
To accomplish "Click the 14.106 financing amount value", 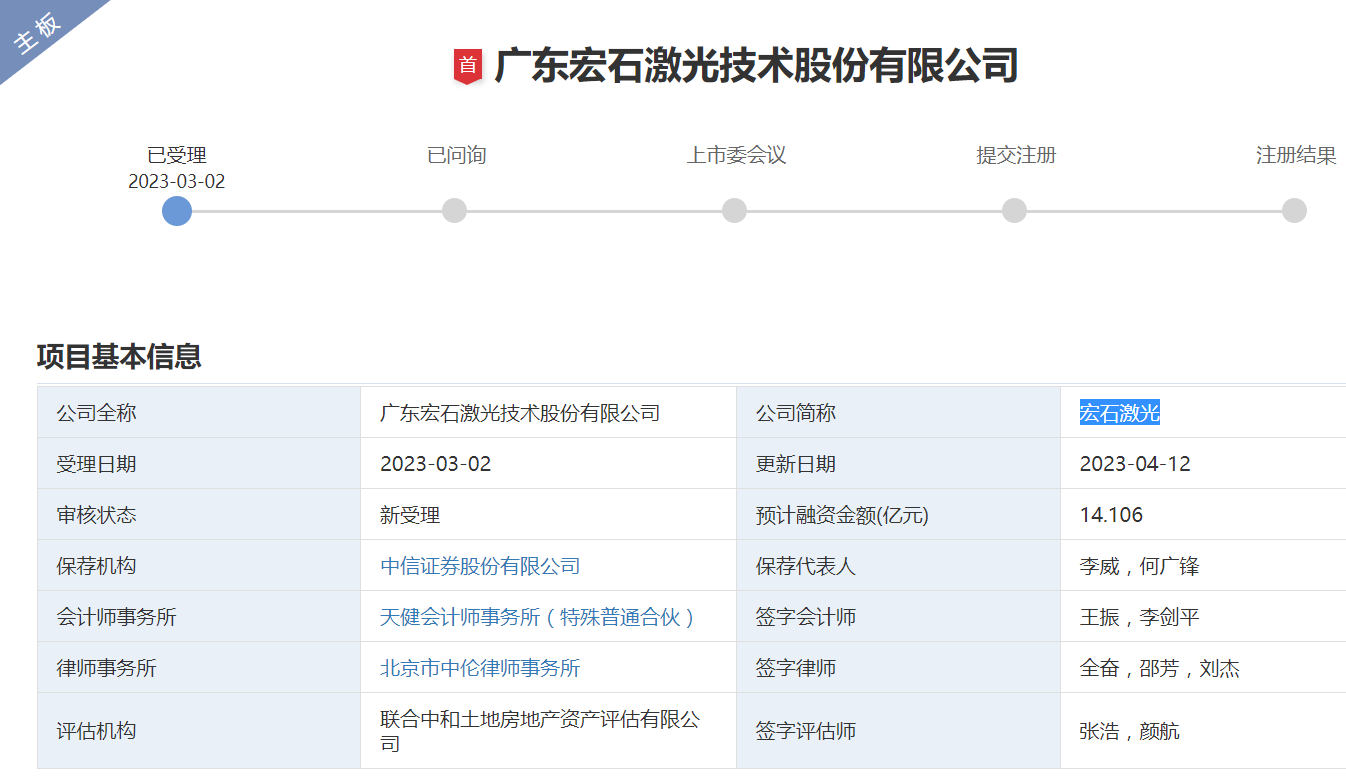I will click(1111, 515).
